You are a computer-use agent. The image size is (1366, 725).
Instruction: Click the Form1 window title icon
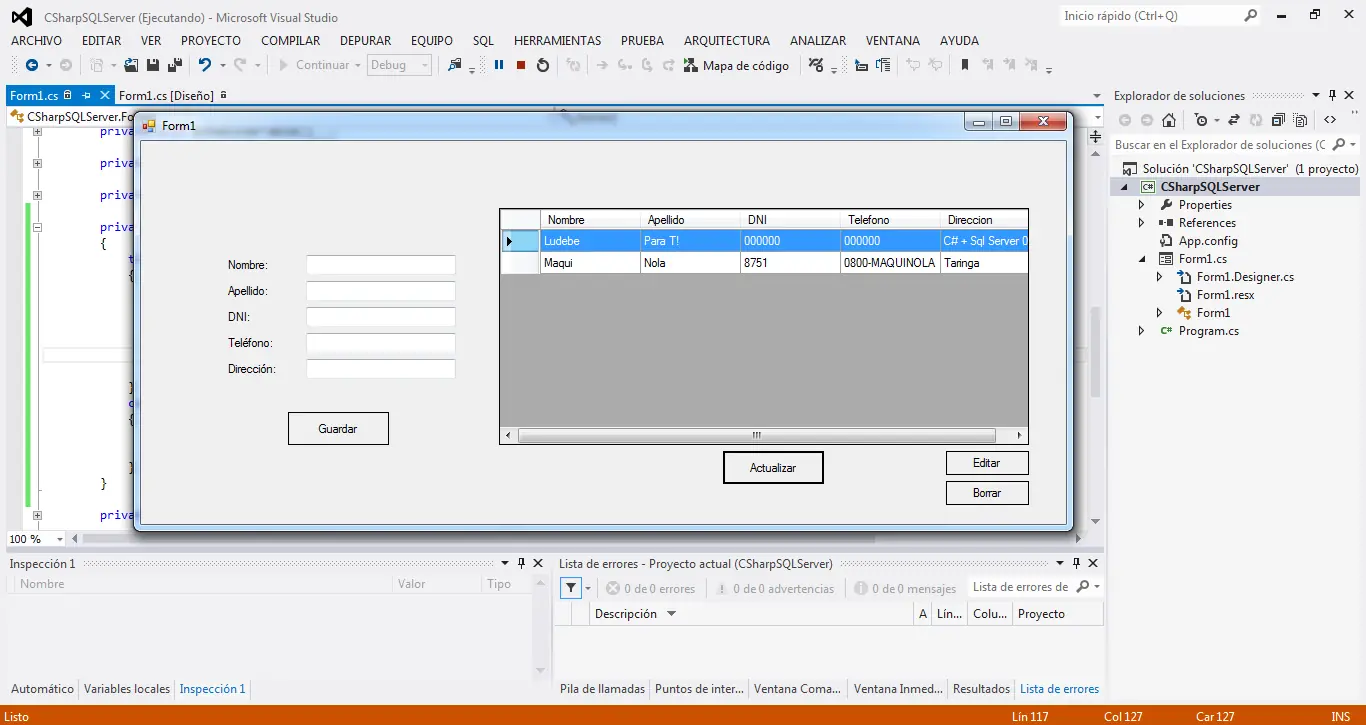coord(150,125)
